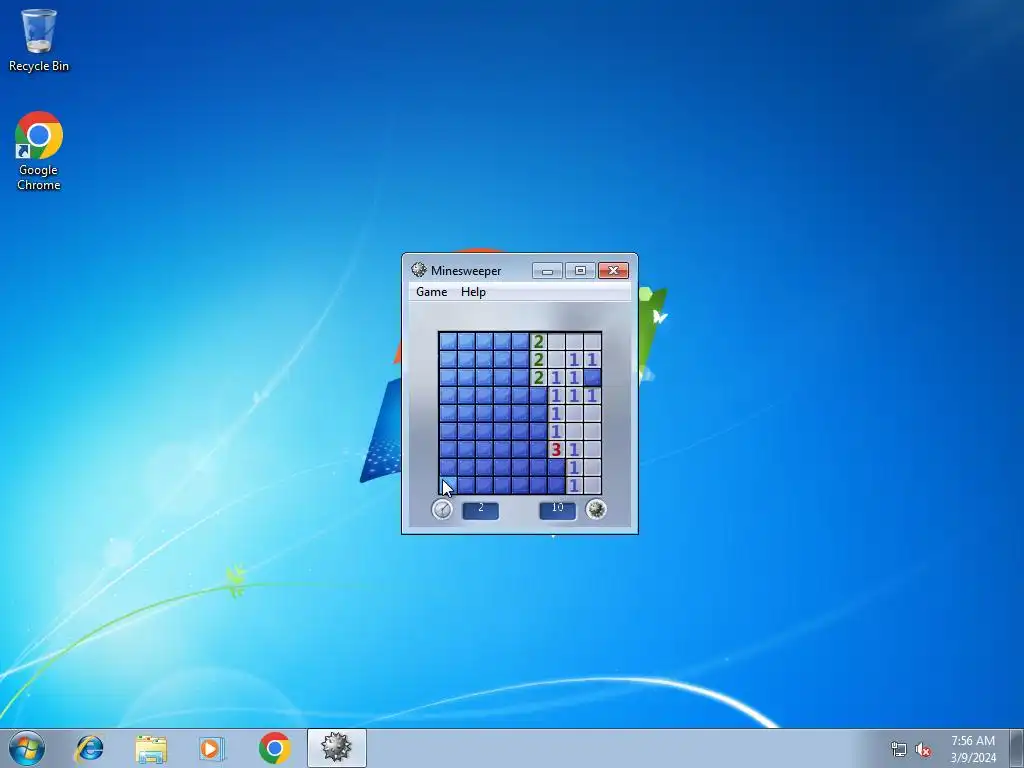This screenshot has width=1024, height=768.
Task: Click the clock timer icon below the grid
Action: (x=442, y=509)
